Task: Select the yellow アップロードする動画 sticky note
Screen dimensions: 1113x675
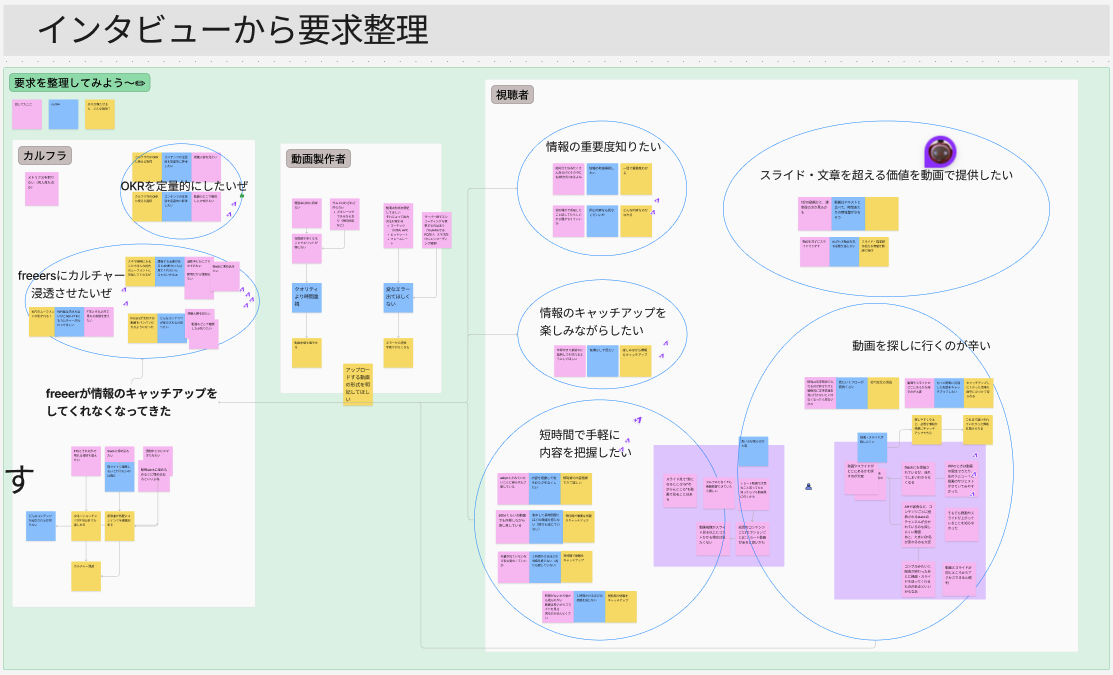Action: pos(357,383)
